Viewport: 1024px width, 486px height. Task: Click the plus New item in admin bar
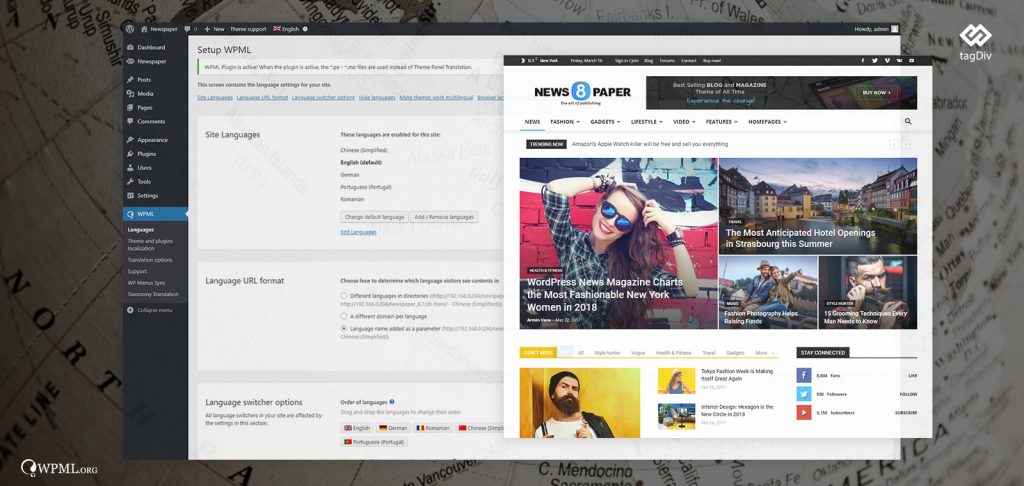[x=214, y=29]
